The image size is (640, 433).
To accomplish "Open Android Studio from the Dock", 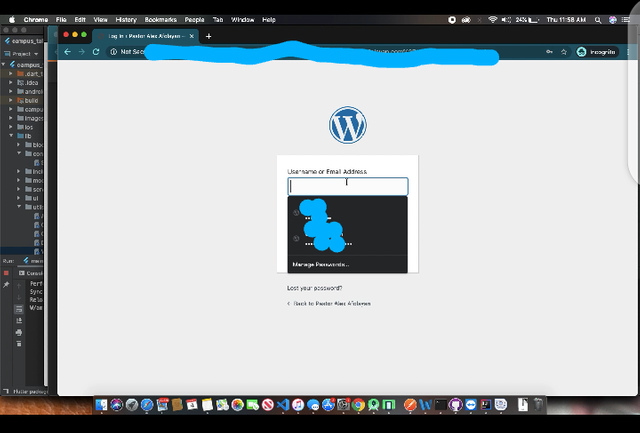I will tap(373, 405).
